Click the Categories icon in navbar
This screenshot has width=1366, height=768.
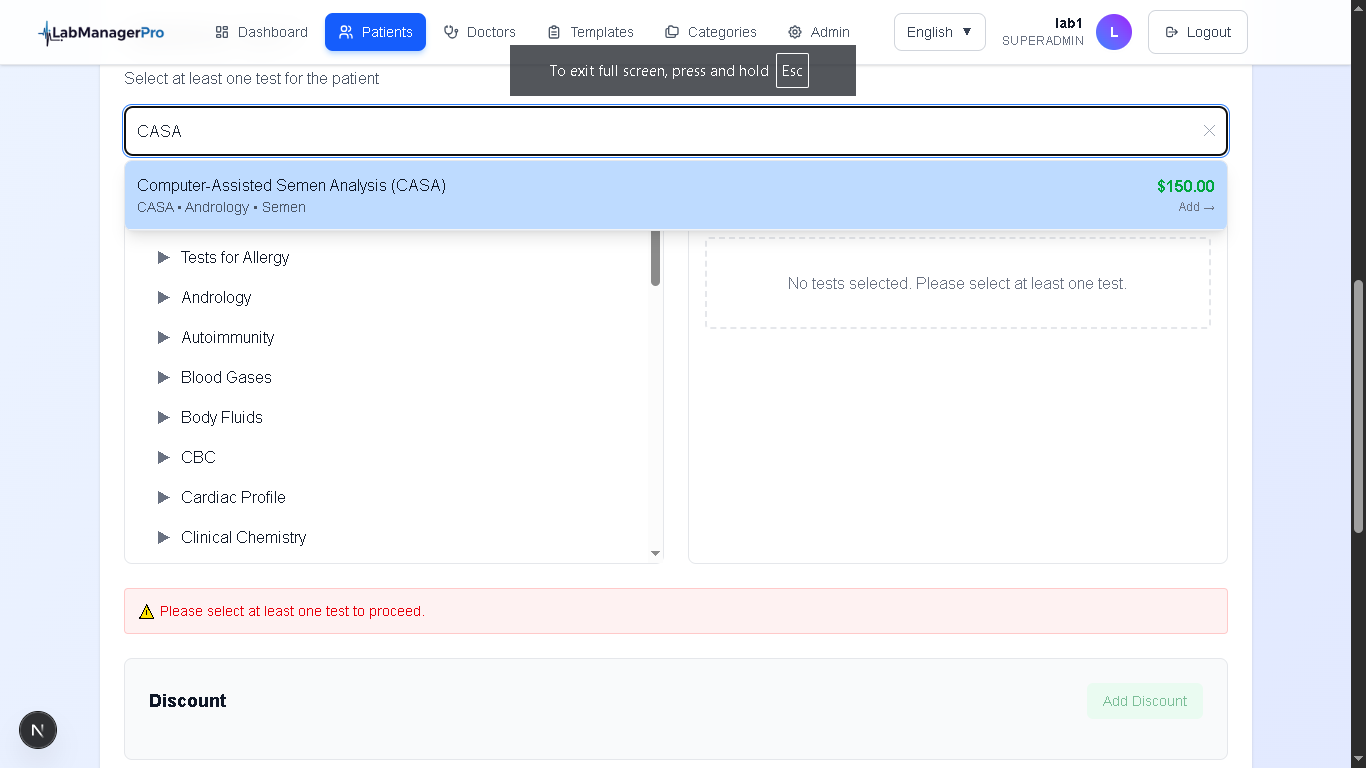pos(672,31)
